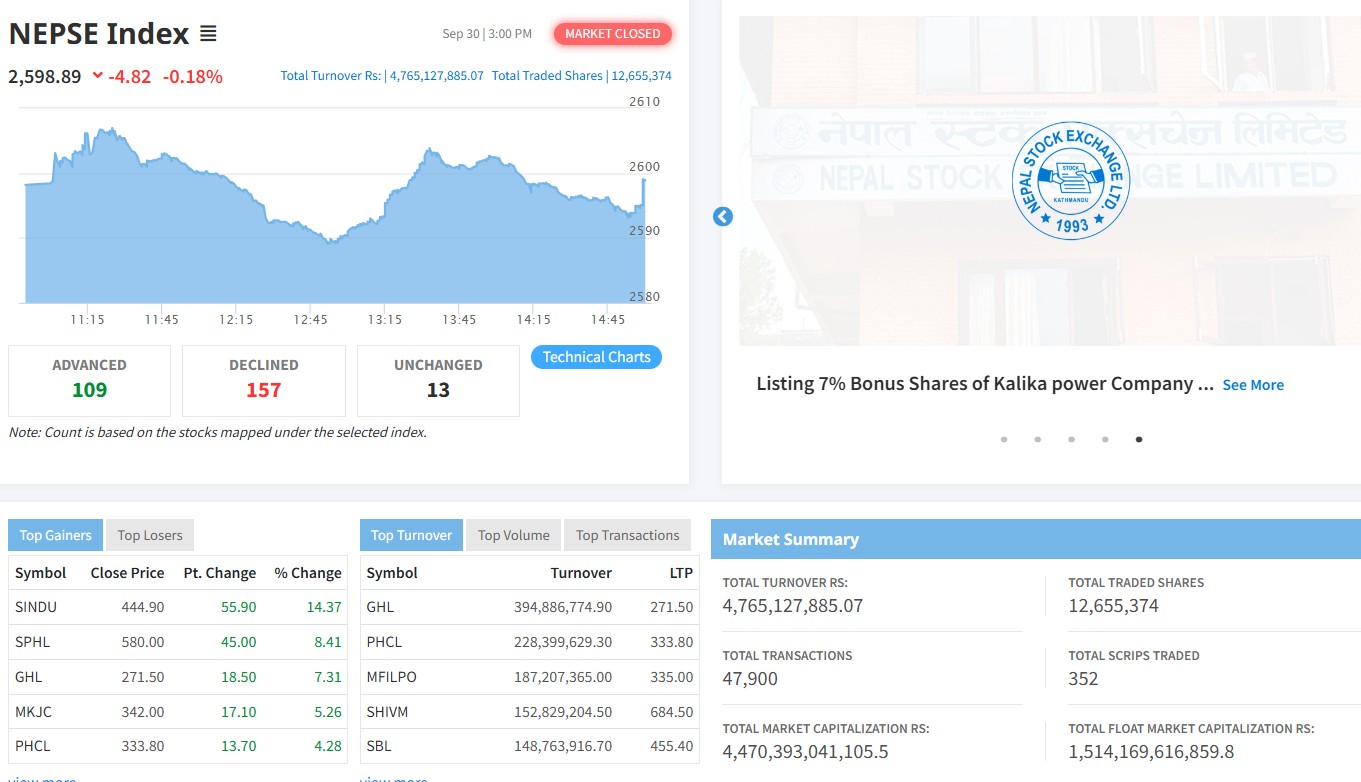Click the Symbol header in Top Gainers table
The height and width of the screenshot is (782, 1361).
tap(40, 573)
